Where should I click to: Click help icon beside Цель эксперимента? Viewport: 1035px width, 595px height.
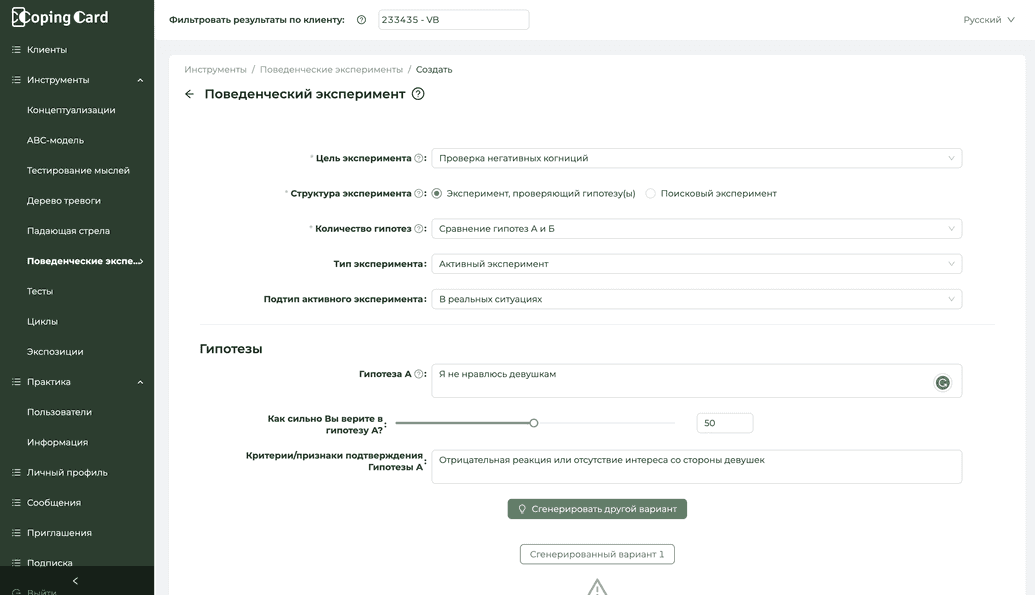click(x=418, y=158)
